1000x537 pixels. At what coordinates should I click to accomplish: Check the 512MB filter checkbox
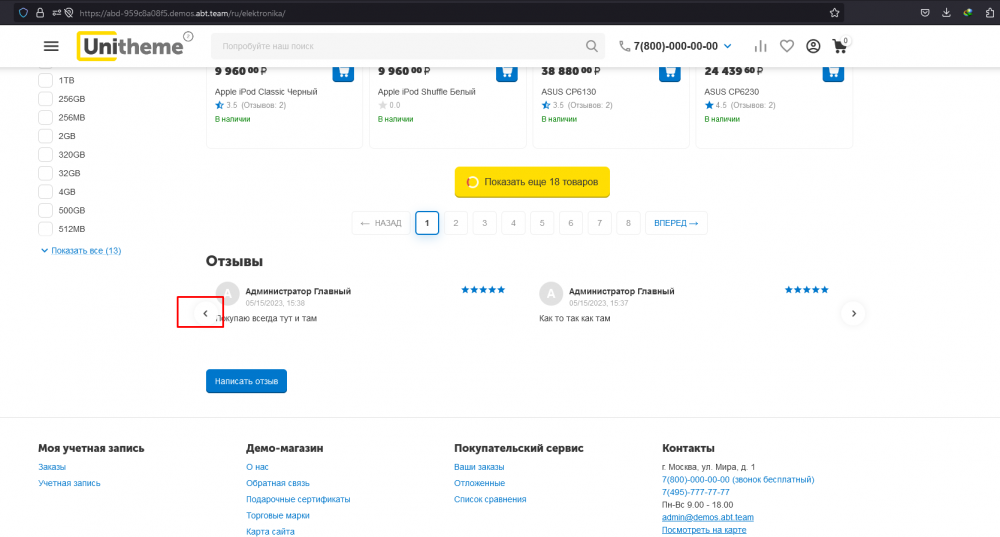(x=45, y=228)
